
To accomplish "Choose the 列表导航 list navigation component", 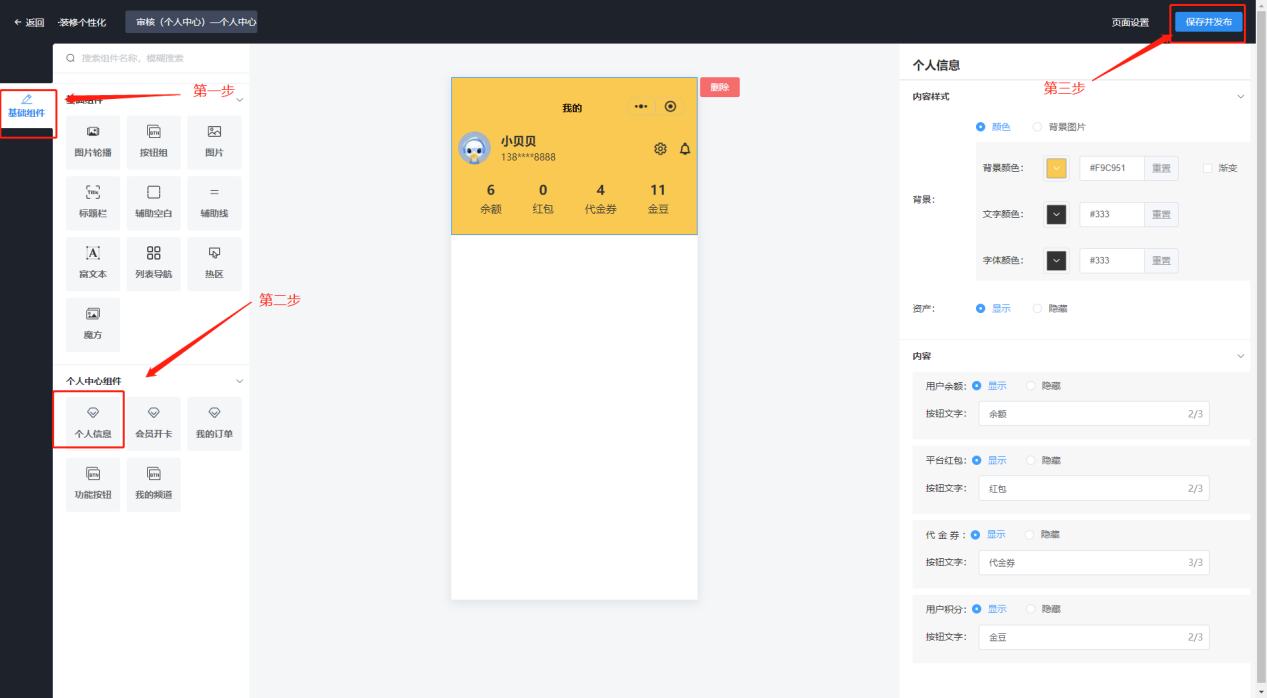I will 153,263.
